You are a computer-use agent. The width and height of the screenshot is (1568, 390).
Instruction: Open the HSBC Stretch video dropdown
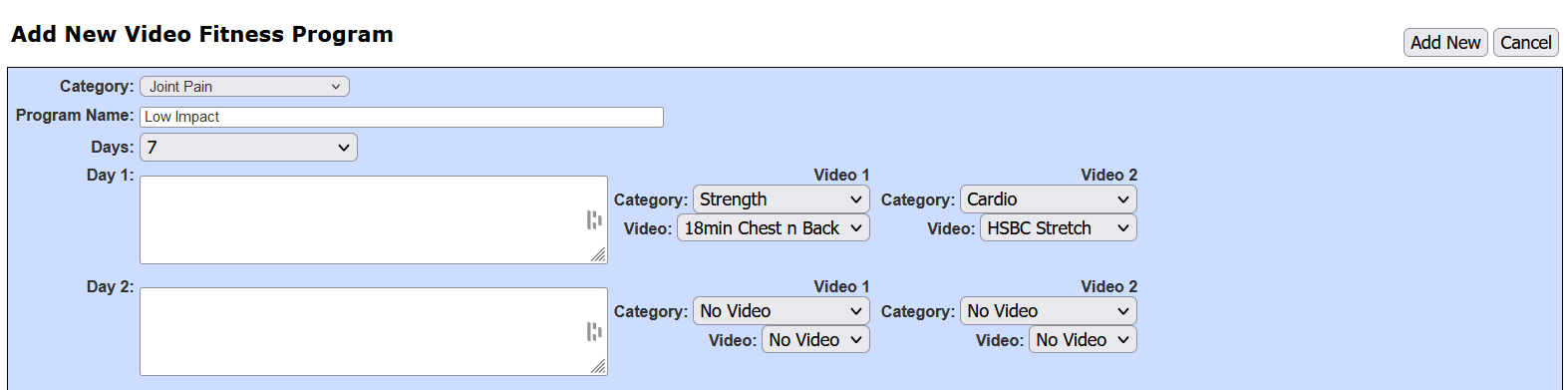1059,228
